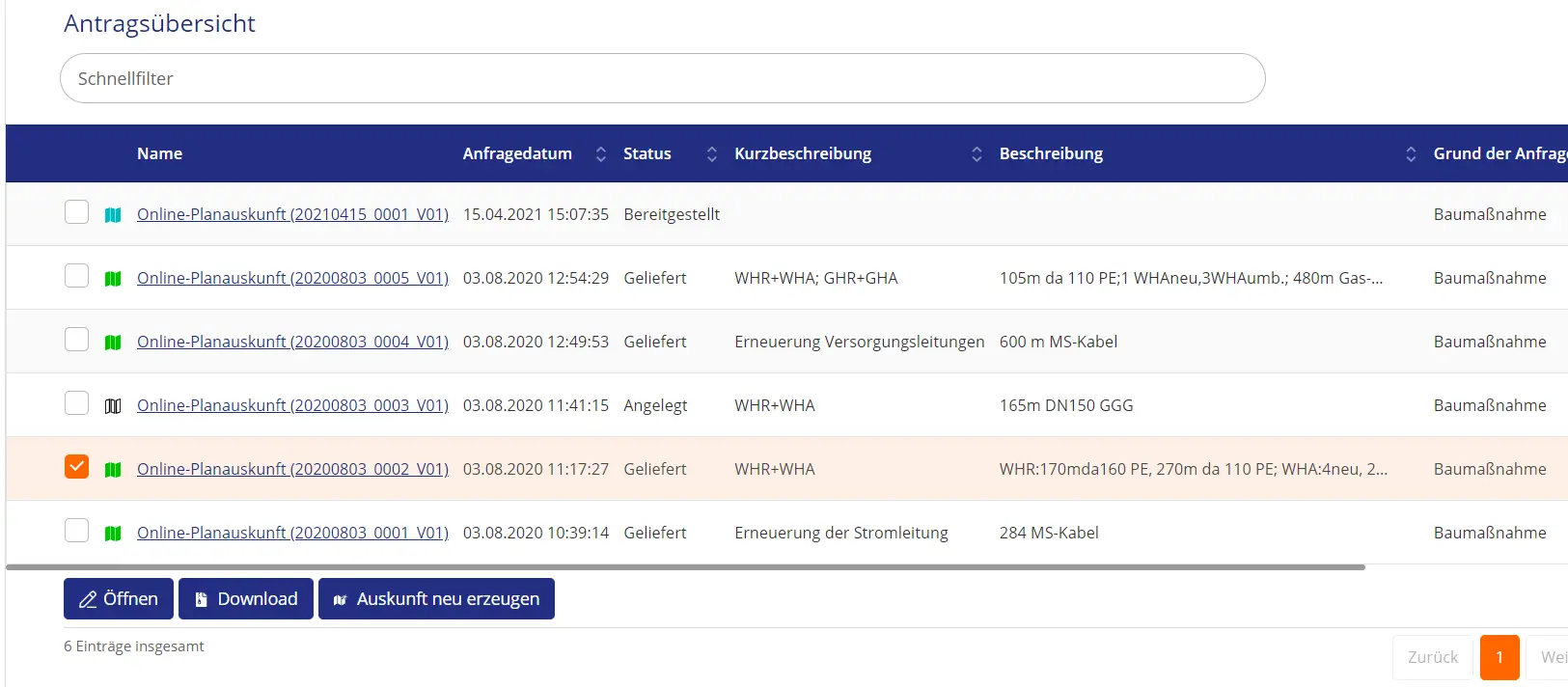Check the box for 20200803_0001_V01
The height and width of the screenshot is (687, 1568).
pos(76,530)
